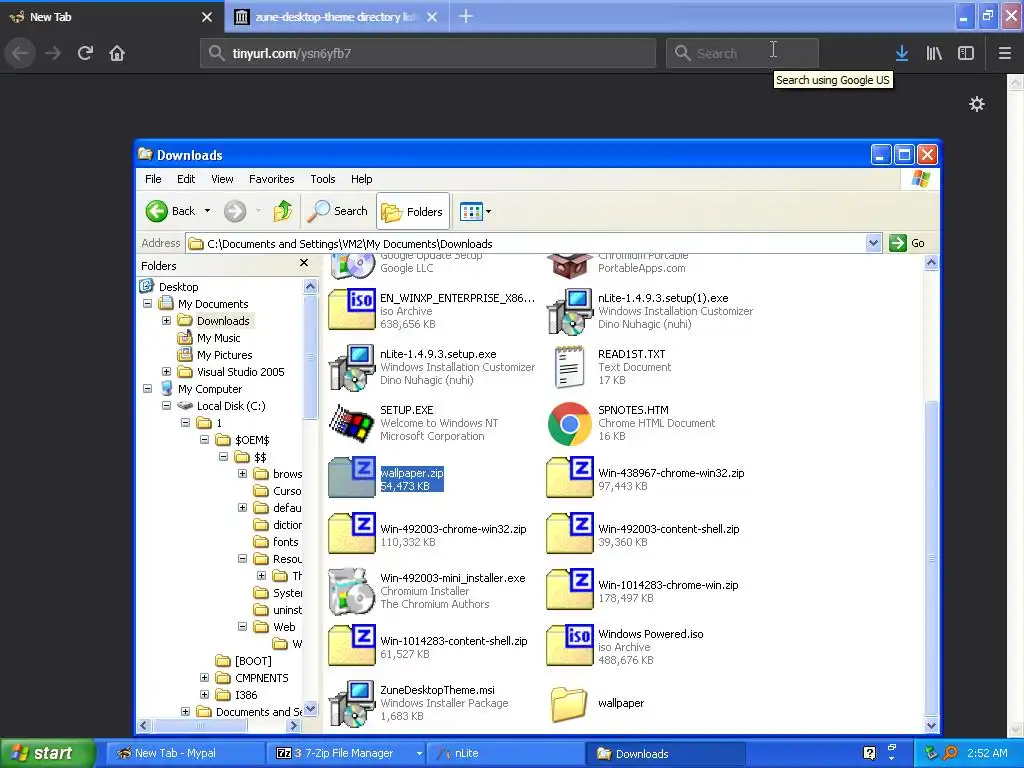Open a new browser tab with plus

(466, 16)
